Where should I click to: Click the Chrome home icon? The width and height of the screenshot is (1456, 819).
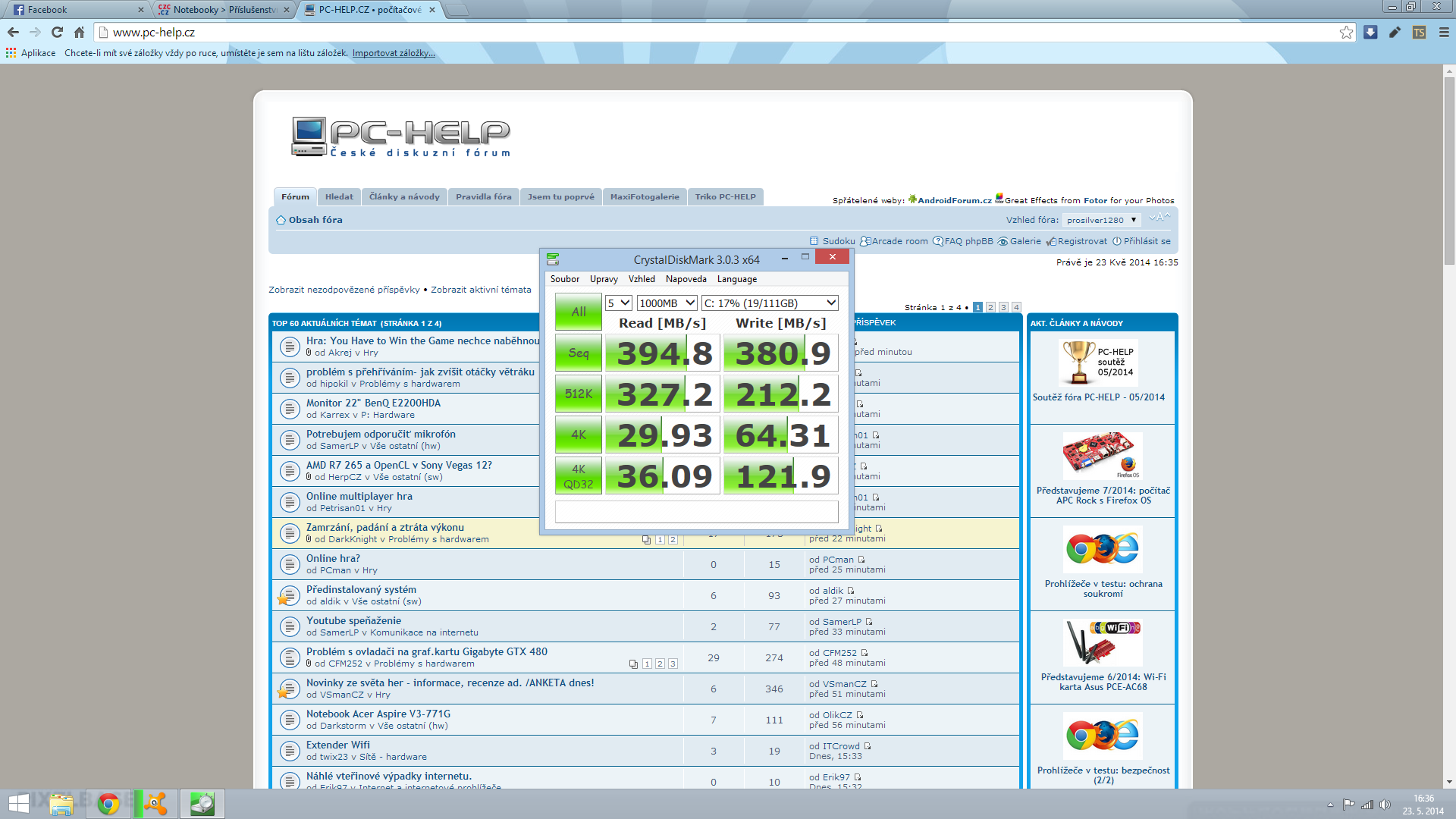point(79,32)
